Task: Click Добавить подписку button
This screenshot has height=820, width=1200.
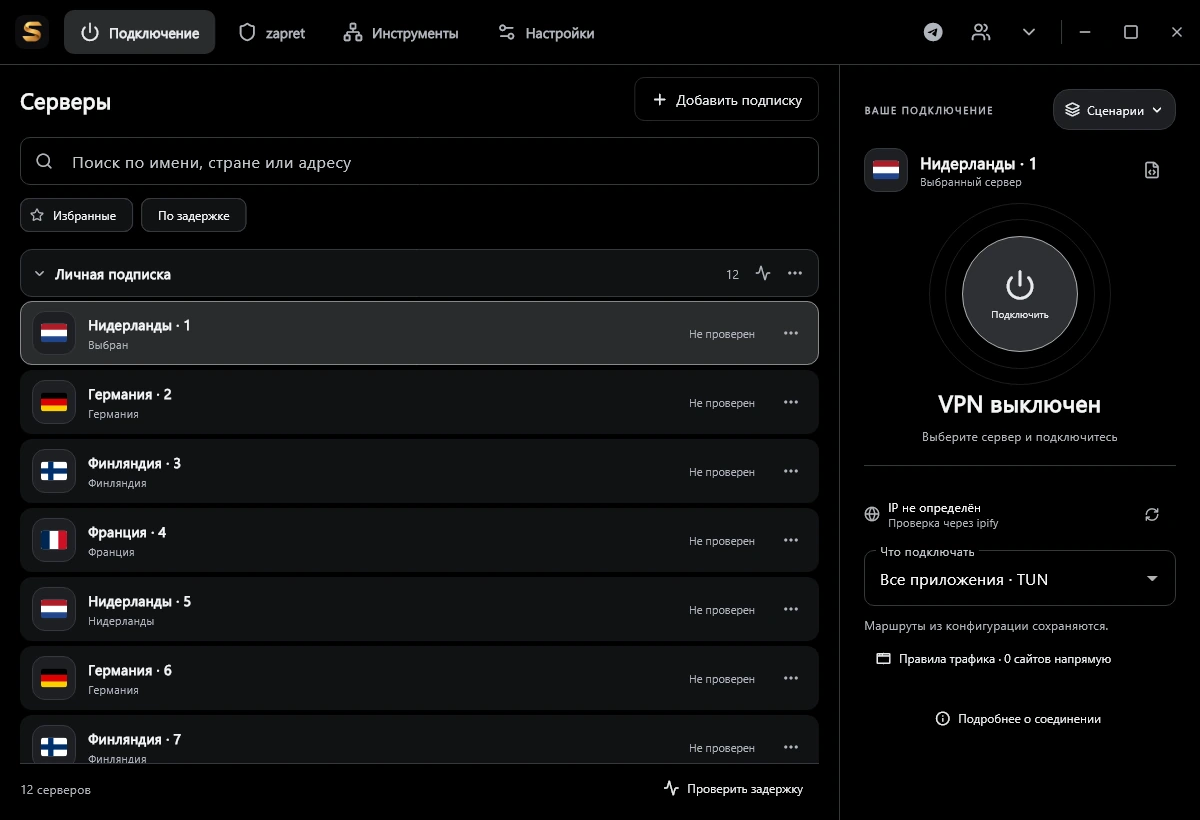Action: 727,99
